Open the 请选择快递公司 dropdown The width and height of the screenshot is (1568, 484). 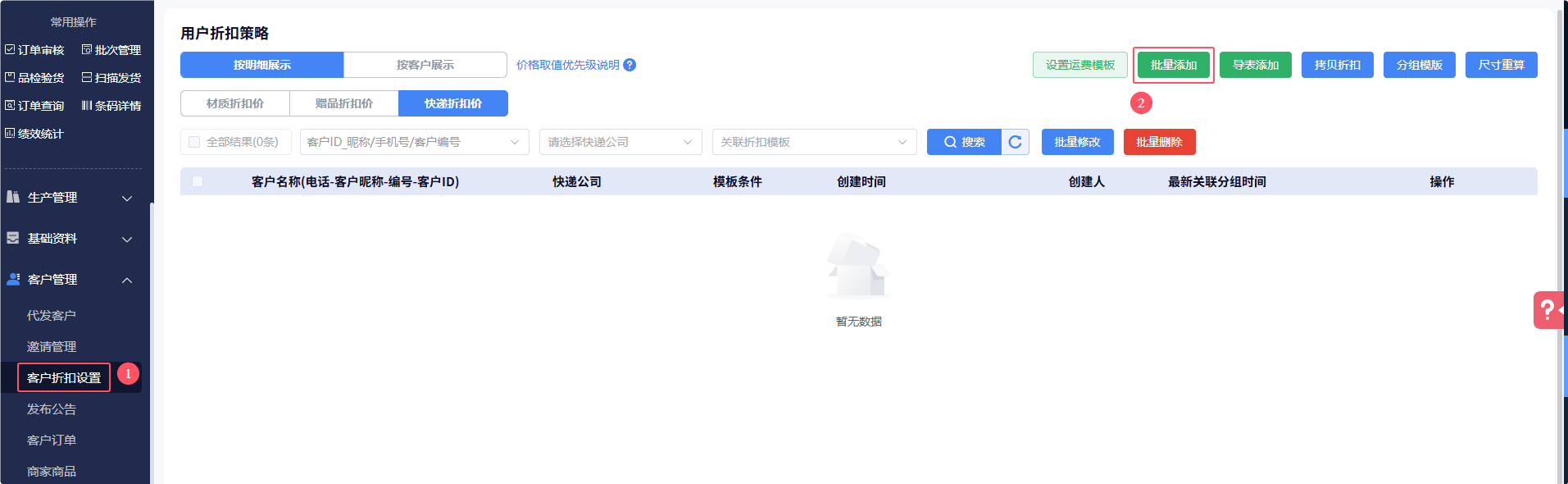click(620, 142)
